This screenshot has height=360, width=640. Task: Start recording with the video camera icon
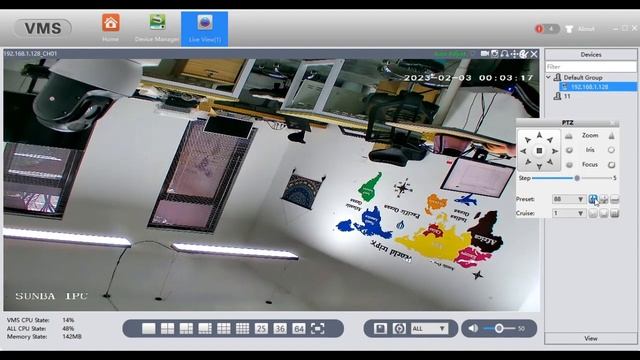pos(485,54)
